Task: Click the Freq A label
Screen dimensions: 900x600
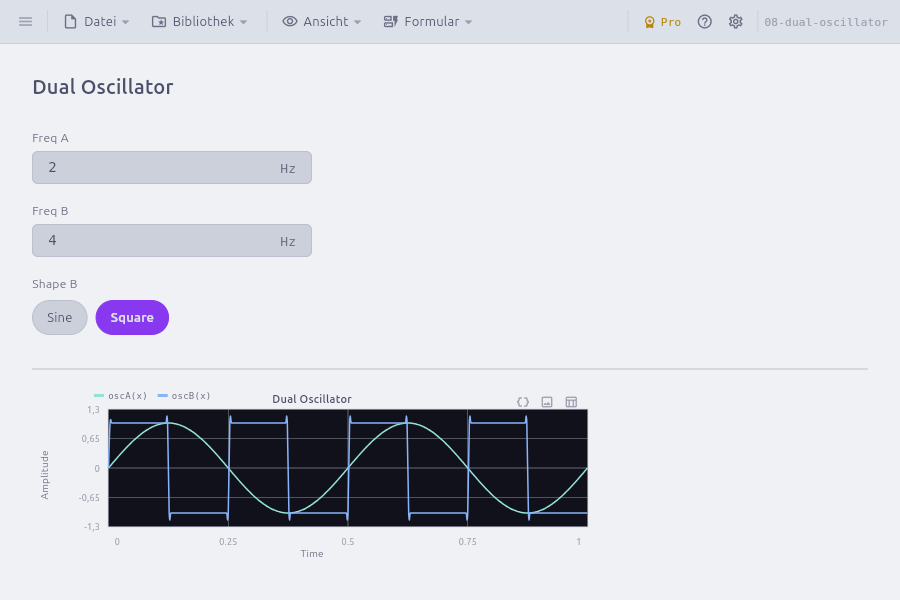Action: click(51, 138)
